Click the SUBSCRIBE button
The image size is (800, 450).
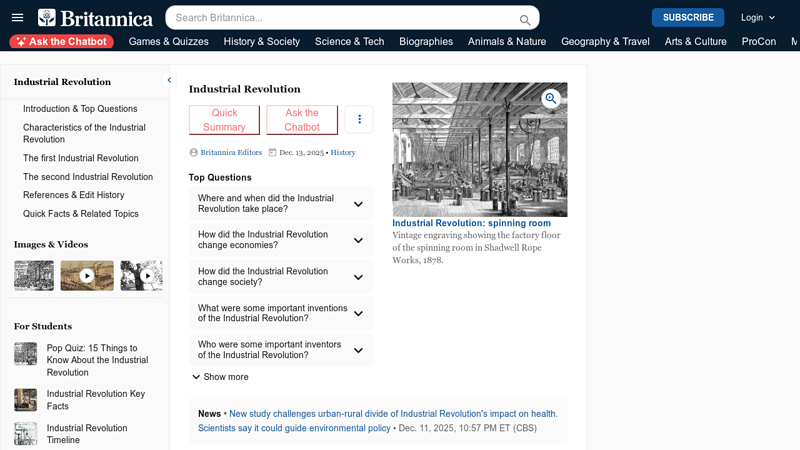[688, 17]
